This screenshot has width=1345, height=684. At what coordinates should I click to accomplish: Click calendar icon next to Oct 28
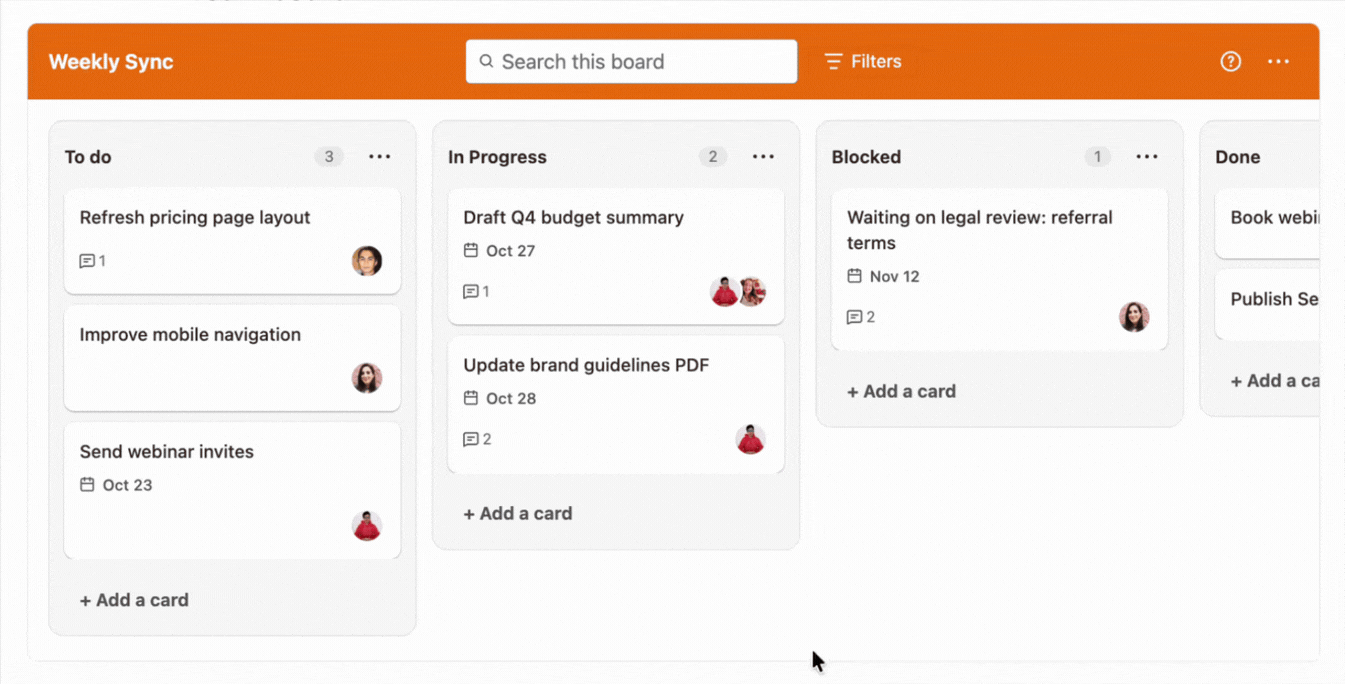coord(471,398)
